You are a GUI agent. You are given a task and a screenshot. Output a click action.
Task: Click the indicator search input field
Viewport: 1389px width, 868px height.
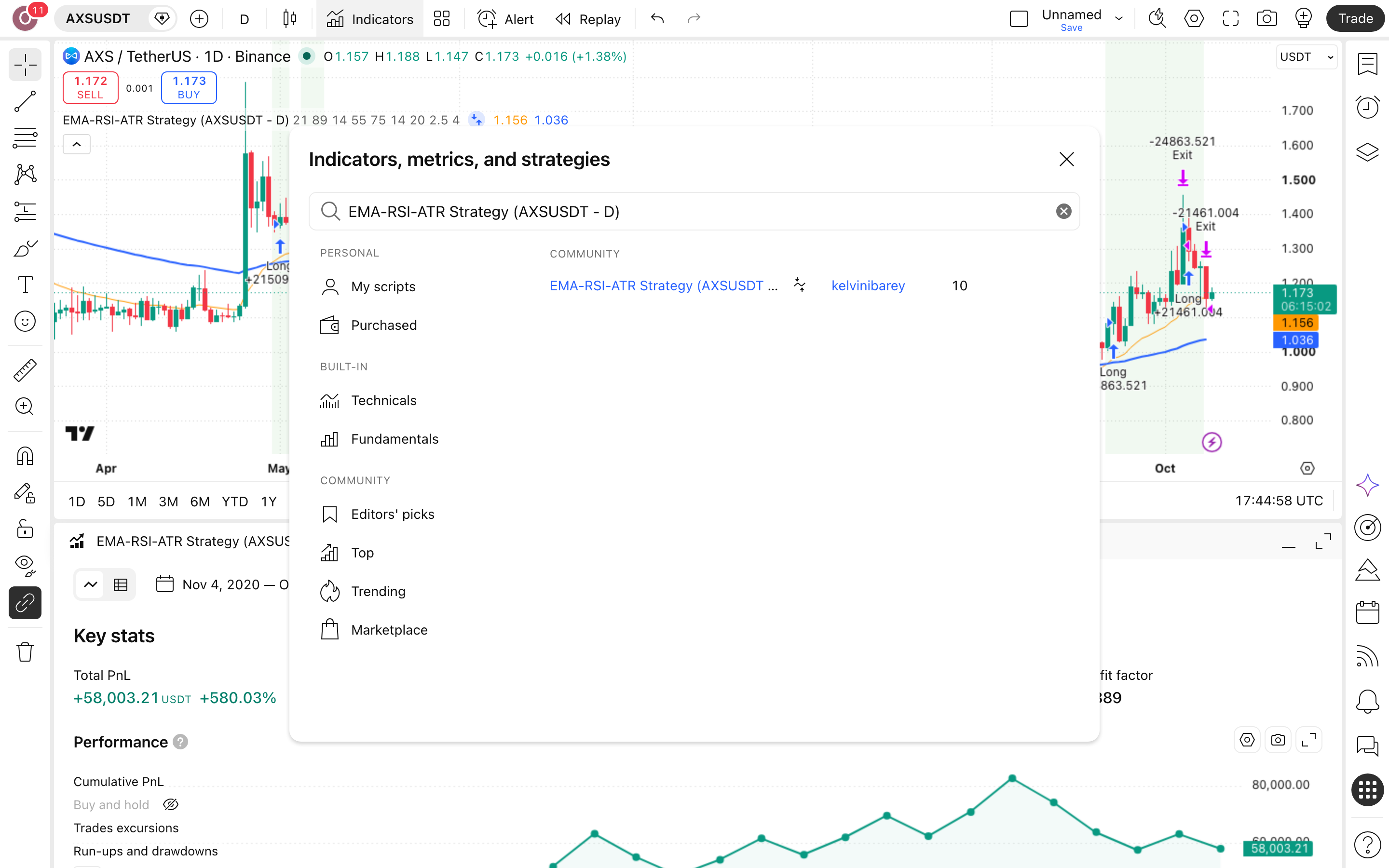pos(694,211)
